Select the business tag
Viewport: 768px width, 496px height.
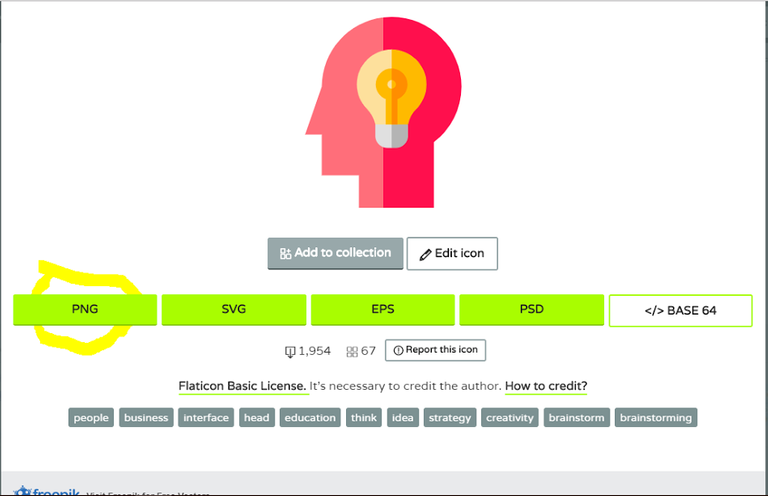click(x=146, y=418)
